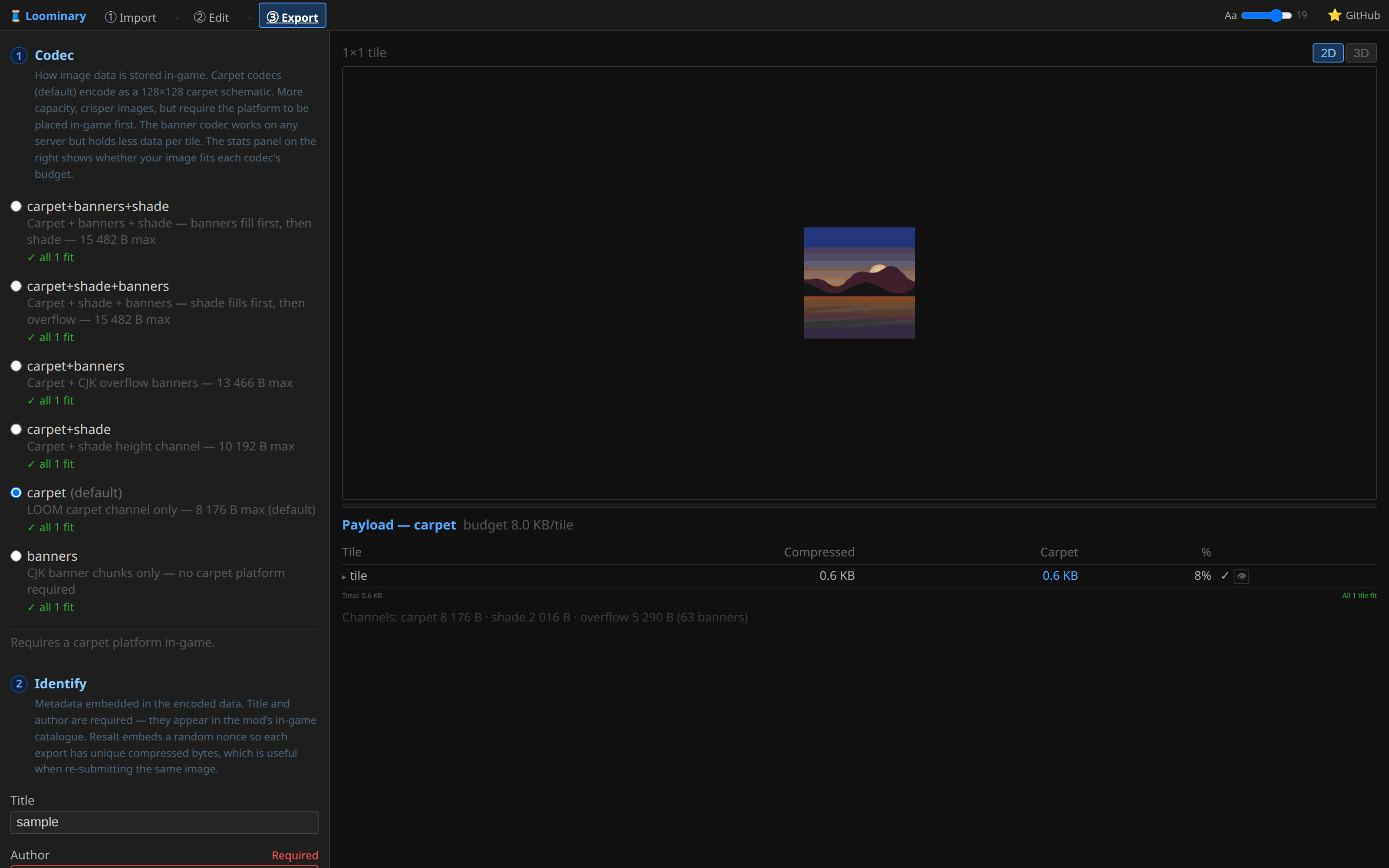
Task: Click the Identify step number badge
Action: pyautogui.click(x=19, y=684)
